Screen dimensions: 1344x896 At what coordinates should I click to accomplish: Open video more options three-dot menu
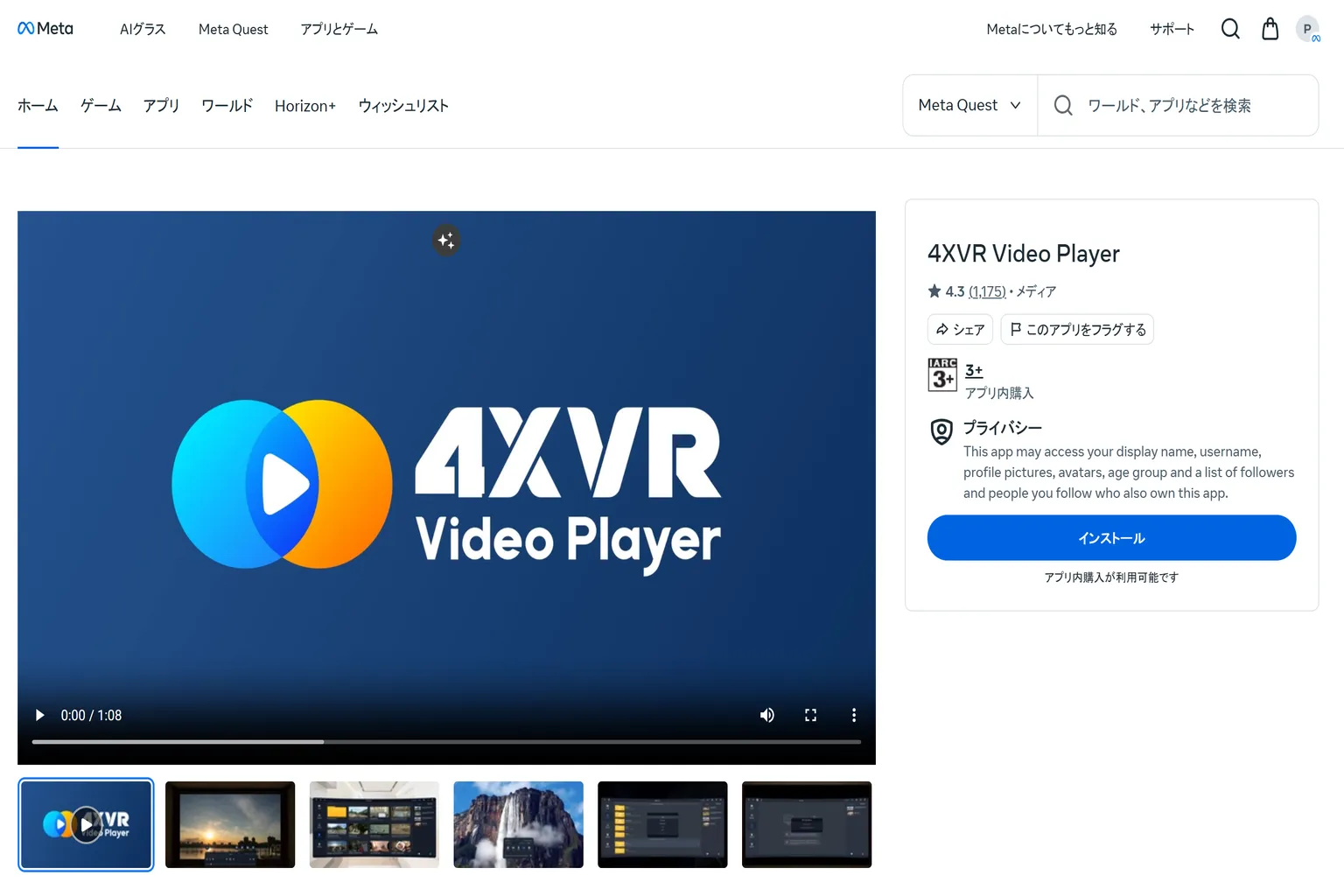coord(854,715)
